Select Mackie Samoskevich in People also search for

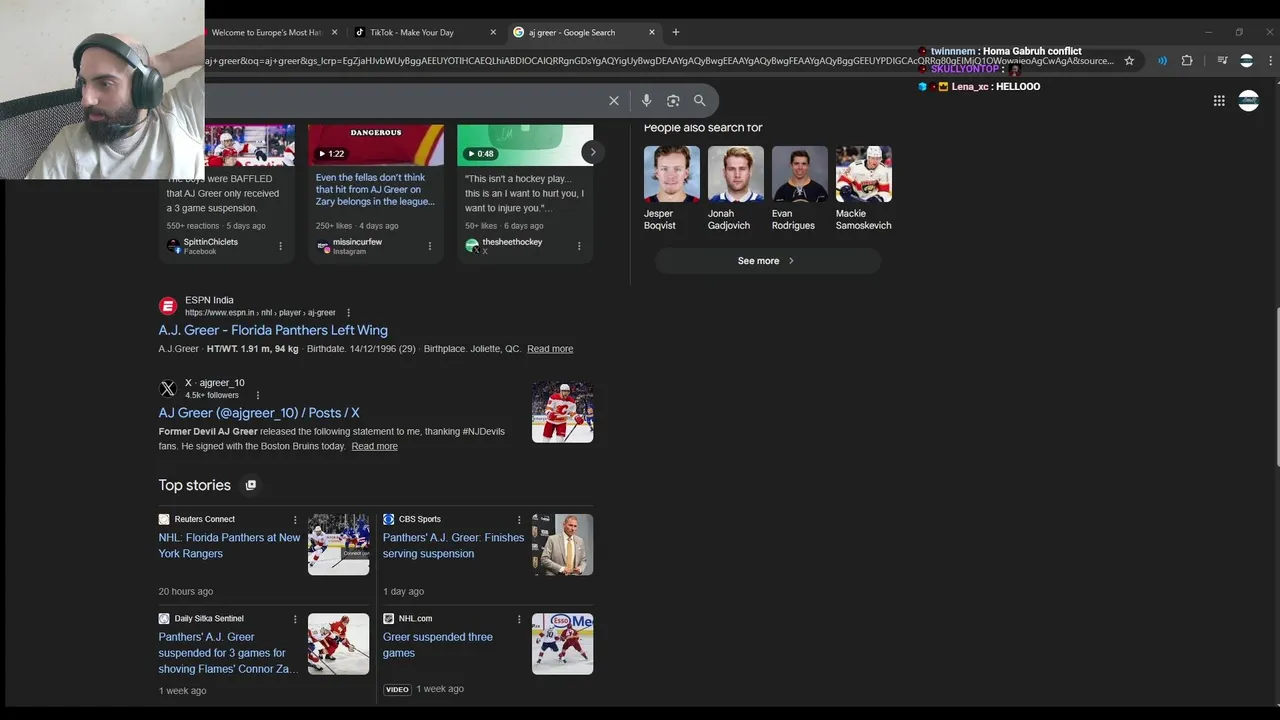pos(864,189)
